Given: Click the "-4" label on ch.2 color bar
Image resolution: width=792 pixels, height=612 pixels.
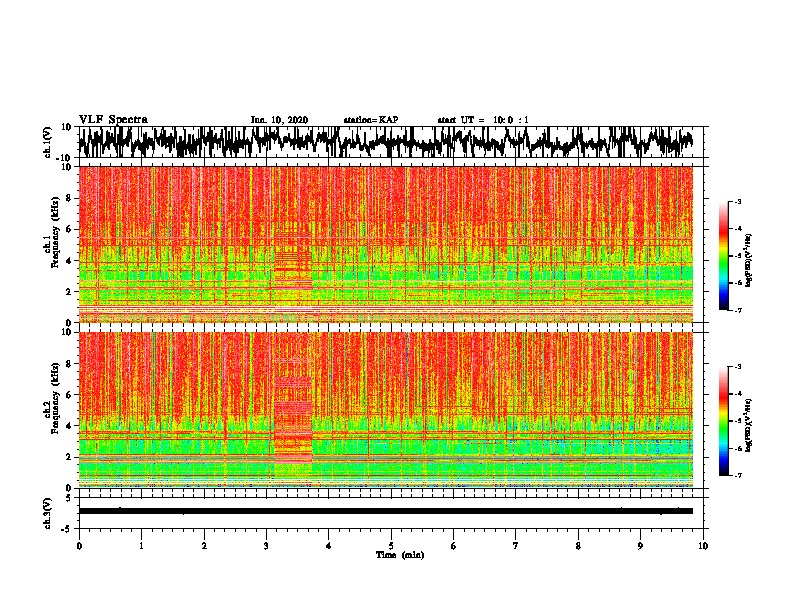Looking at the screenshot, I should (x=738, y=393).
